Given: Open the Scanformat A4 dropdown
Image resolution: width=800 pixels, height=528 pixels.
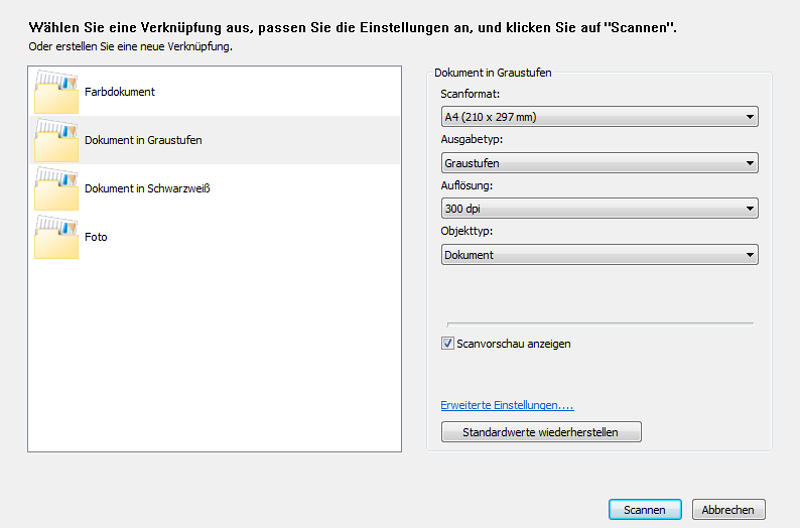Looking at the screenshot, I should (x=599, y=117).
